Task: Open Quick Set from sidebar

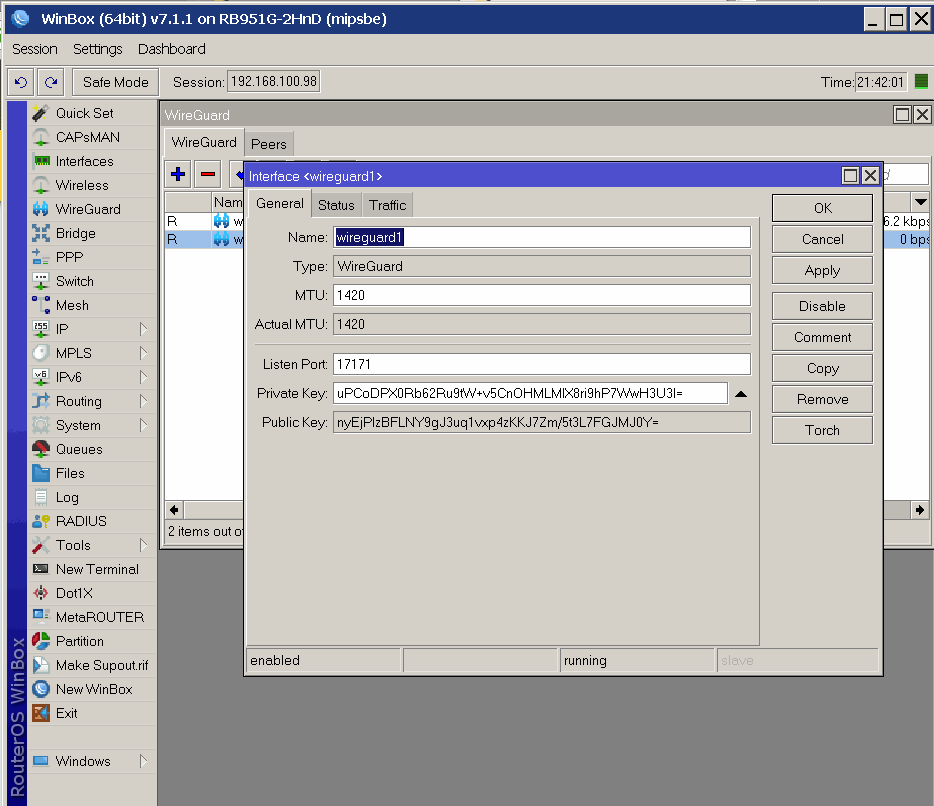Action: coord(92,113)
